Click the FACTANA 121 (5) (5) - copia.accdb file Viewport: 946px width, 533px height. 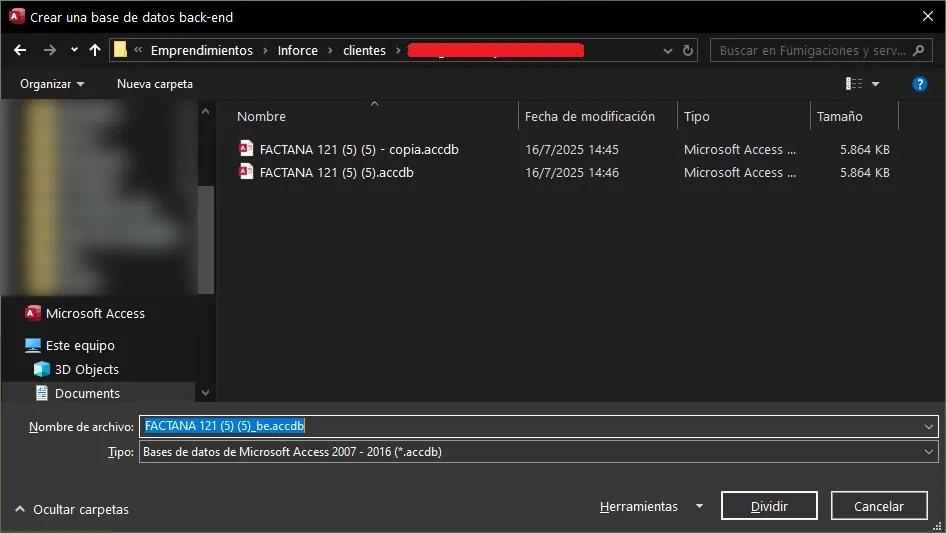click(x=358, y=149)
